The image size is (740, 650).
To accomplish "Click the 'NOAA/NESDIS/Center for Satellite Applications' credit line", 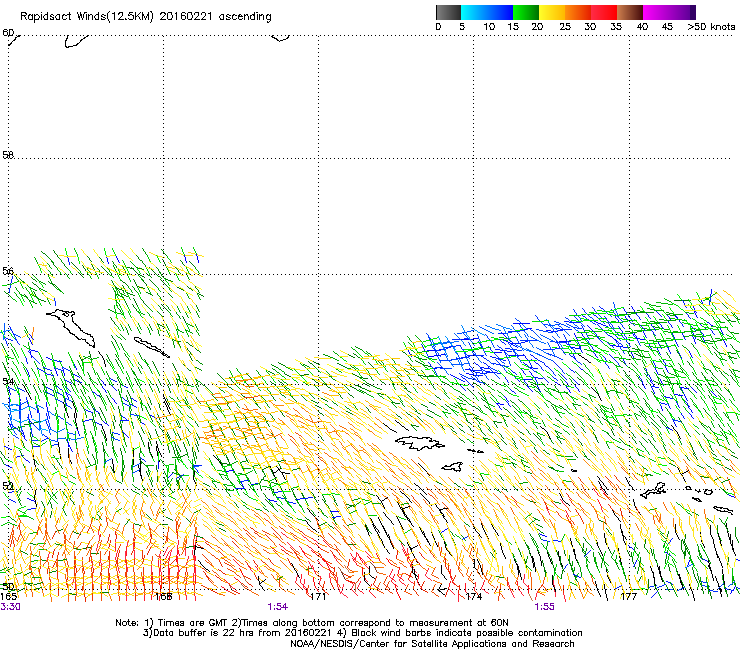I will 432,644.
